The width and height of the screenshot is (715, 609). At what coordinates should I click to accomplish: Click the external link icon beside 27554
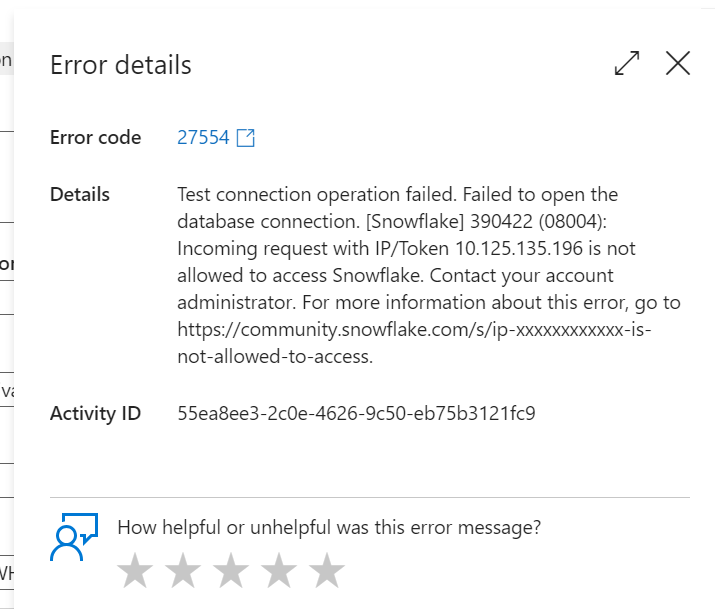246,138
